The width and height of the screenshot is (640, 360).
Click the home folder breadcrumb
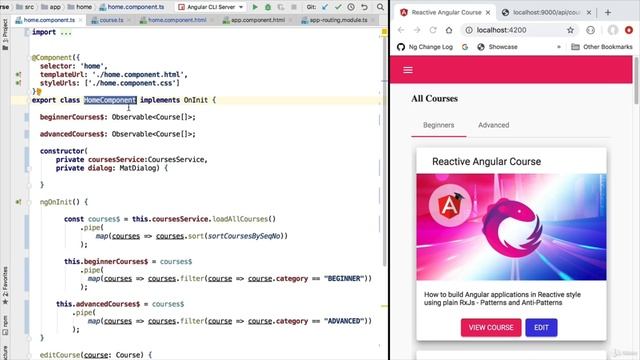(80, 7)
